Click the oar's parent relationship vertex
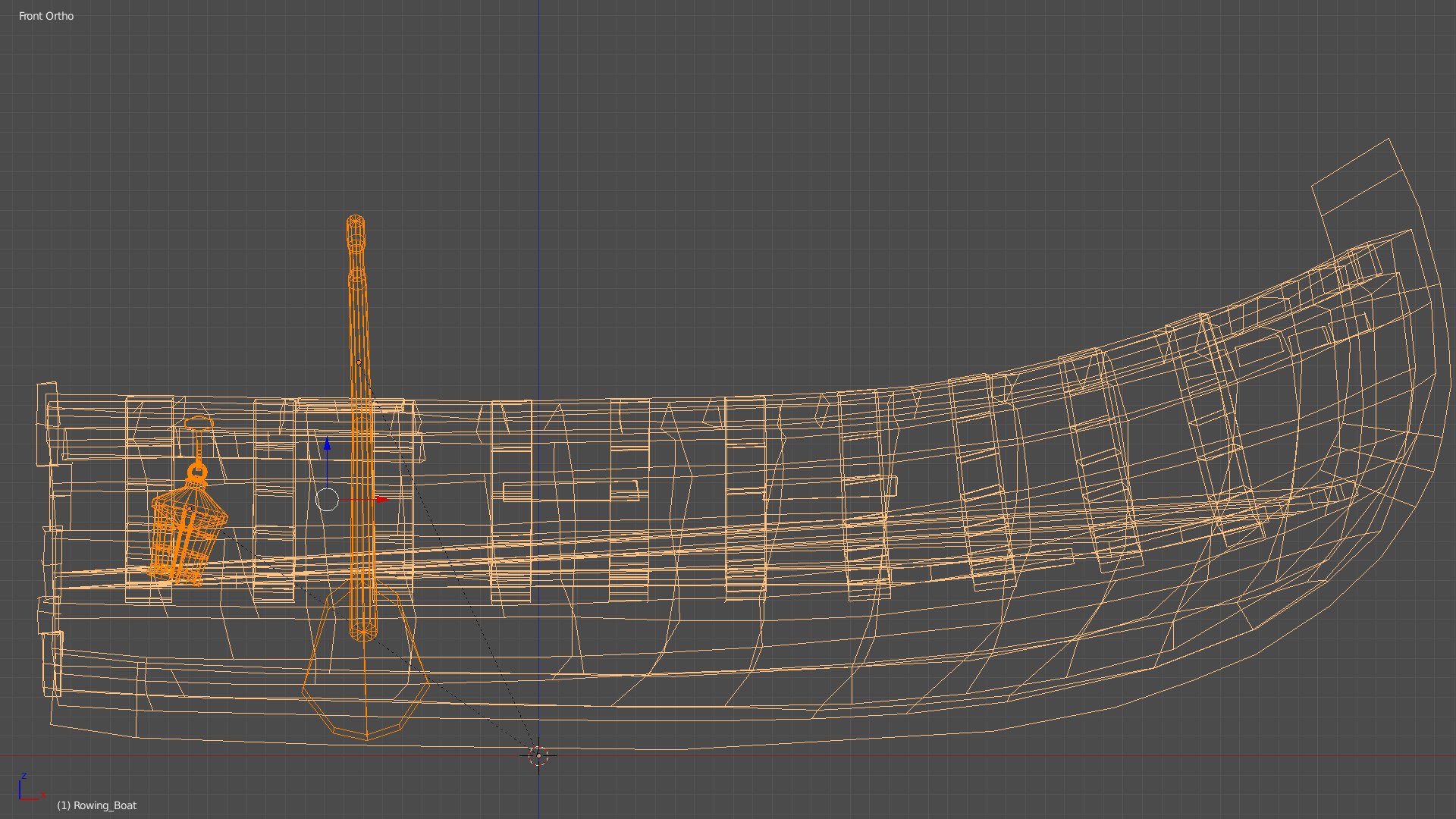 [359, 362]
